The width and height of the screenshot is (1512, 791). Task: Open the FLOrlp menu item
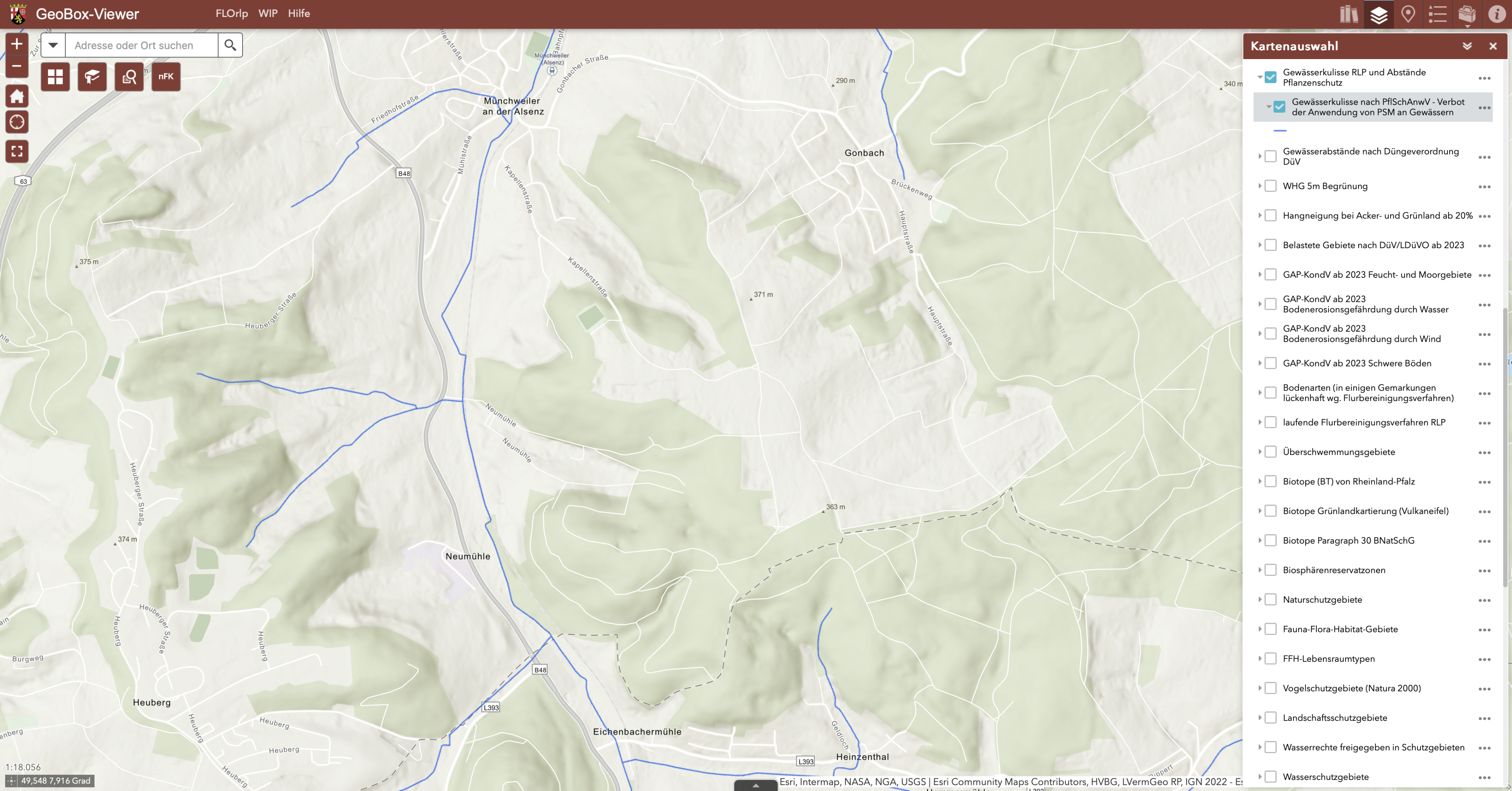click(x=232, y=13)
